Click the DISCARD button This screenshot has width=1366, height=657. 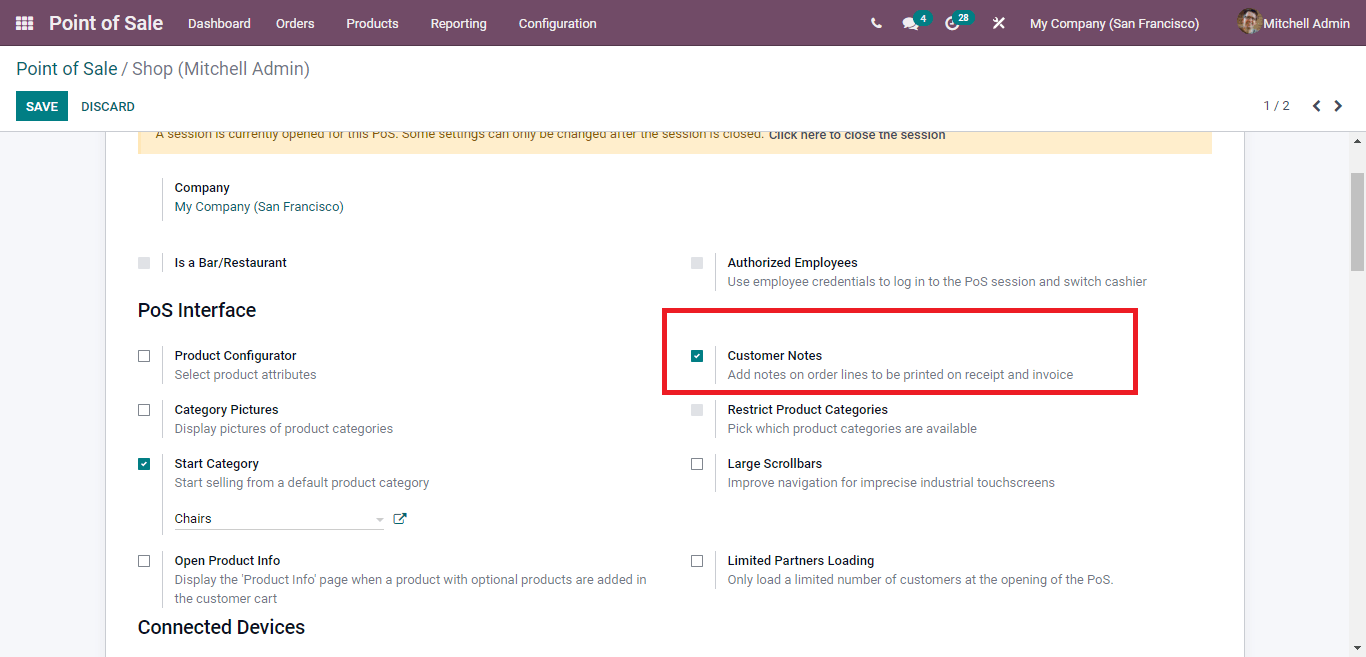[108, 106]
